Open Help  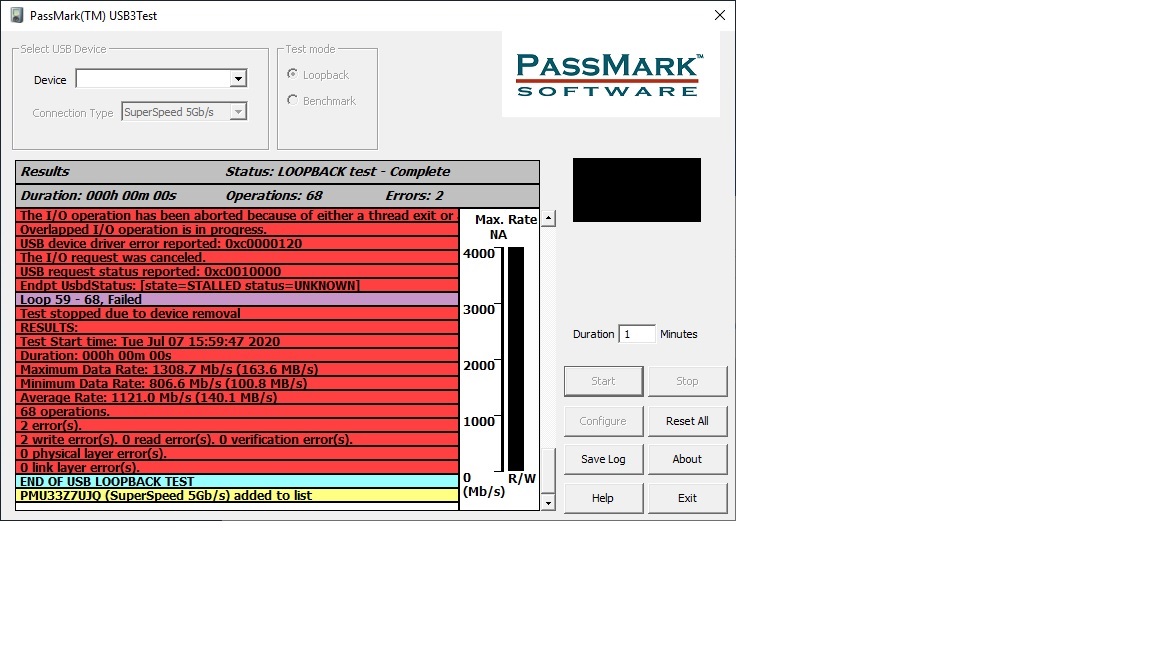(x=603, y=498)
